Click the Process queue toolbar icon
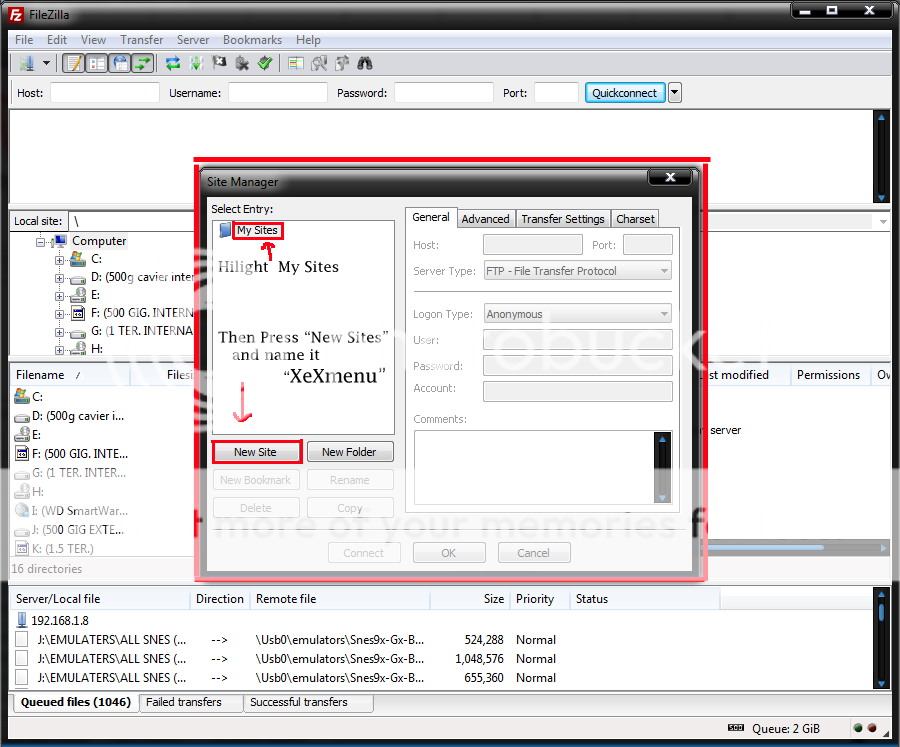The width and height of the screenshot is (900, 747). pyautogui.click(x=196, y=63)
